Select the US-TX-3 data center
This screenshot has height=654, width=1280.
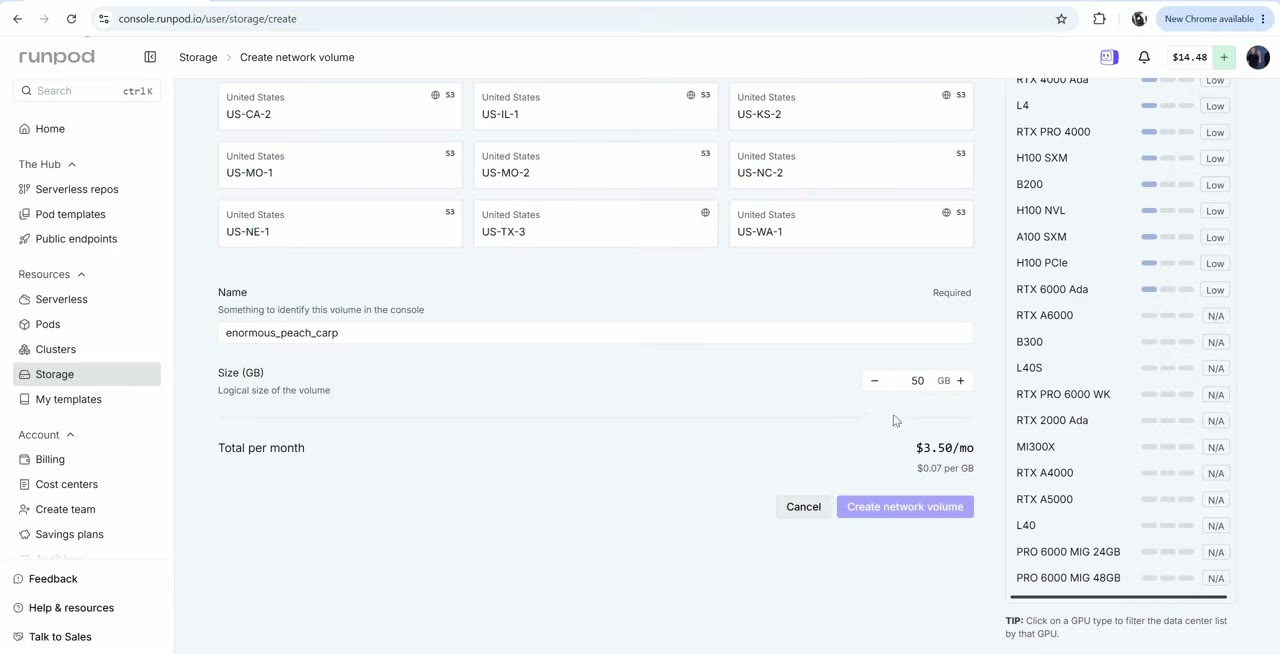(x=596, y=224)
